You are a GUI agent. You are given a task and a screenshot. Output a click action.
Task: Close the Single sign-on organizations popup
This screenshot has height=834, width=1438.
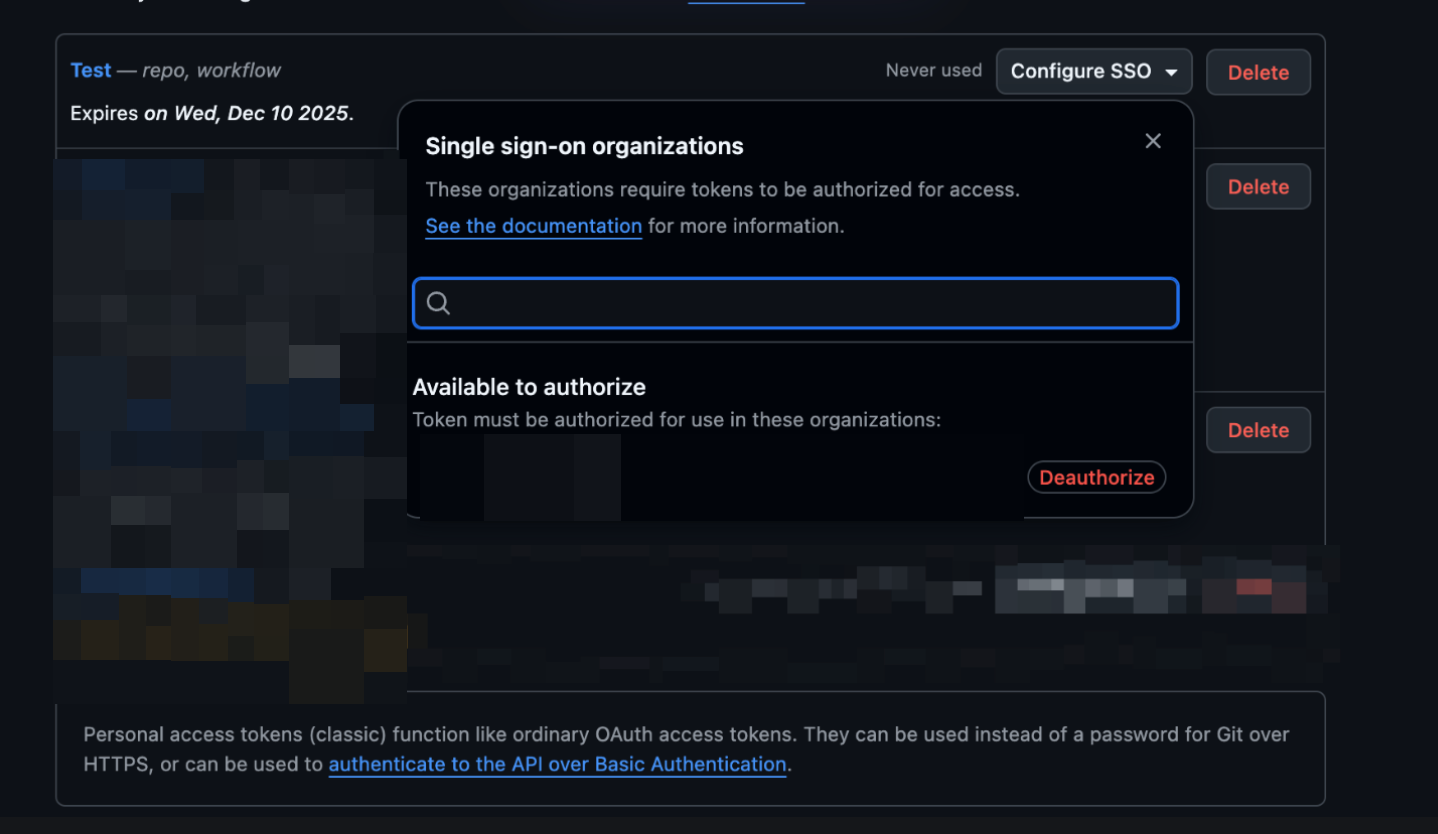pyautogui.click(x=1152, y=141)
